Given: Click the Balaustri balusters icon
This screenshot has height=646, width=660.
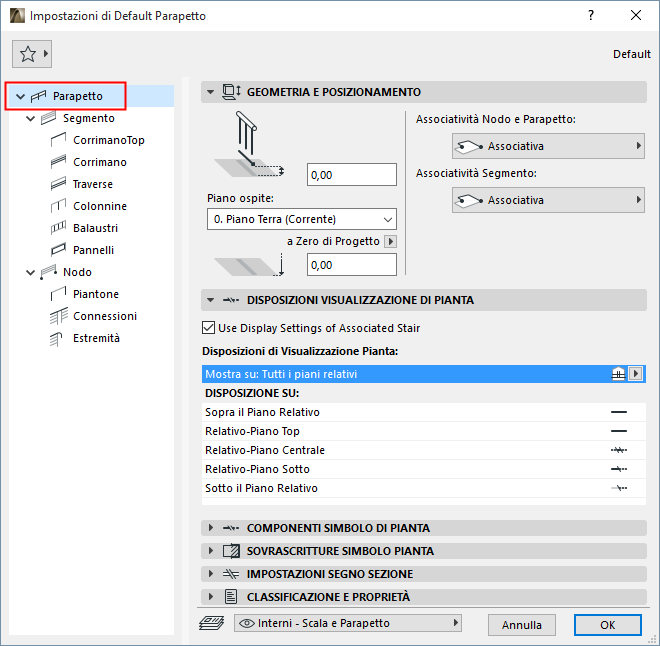Looking at the screenshot, I should (58, 228).
